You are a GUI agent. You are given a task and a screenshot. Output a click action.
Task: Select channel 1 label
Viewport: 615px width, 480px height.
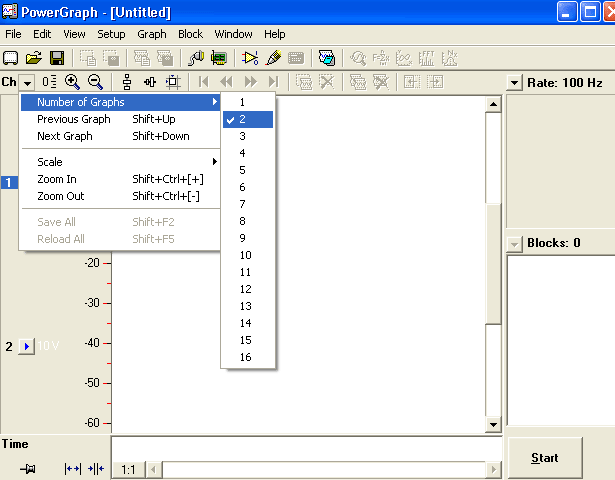[x=9, y=182]
